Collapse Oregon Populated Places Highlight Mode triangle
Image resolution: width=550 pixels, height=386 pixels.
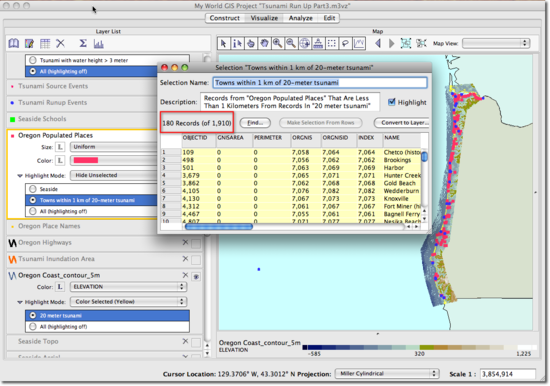pos(20,175)
